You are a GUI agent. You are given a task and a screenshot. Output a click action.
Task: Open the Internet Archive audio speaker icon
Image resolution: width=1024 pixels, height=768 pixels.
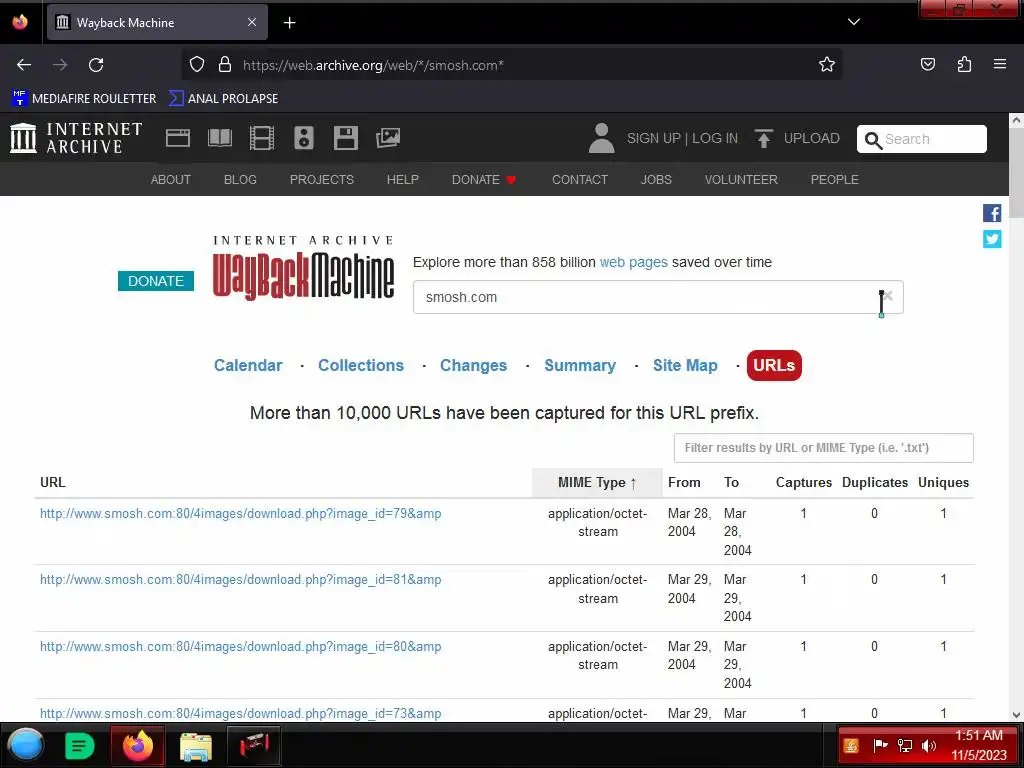point(304,138)
